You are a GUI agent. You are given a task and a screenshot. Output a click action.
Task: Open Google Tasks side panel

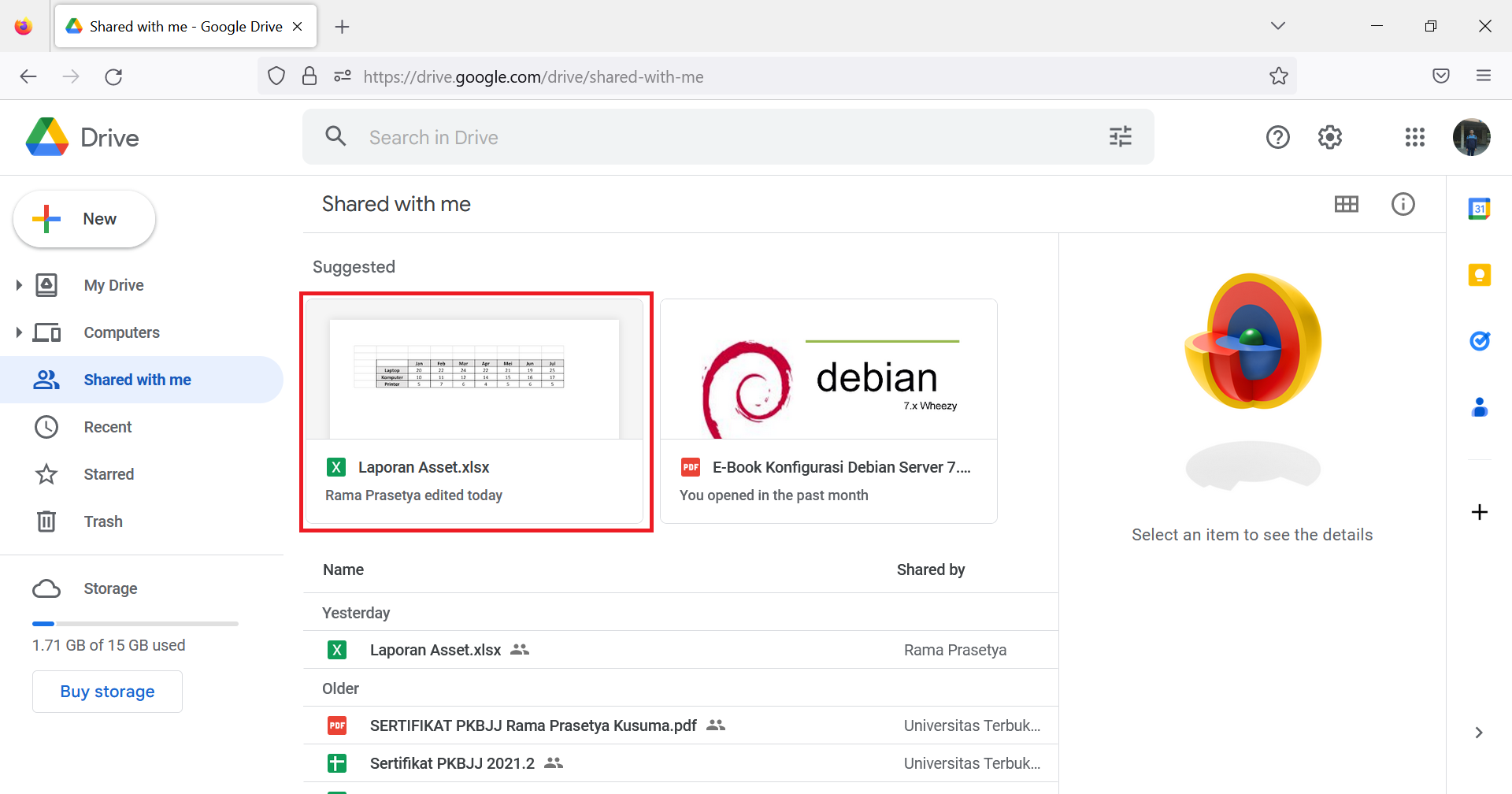click(x=1480, y=341)
